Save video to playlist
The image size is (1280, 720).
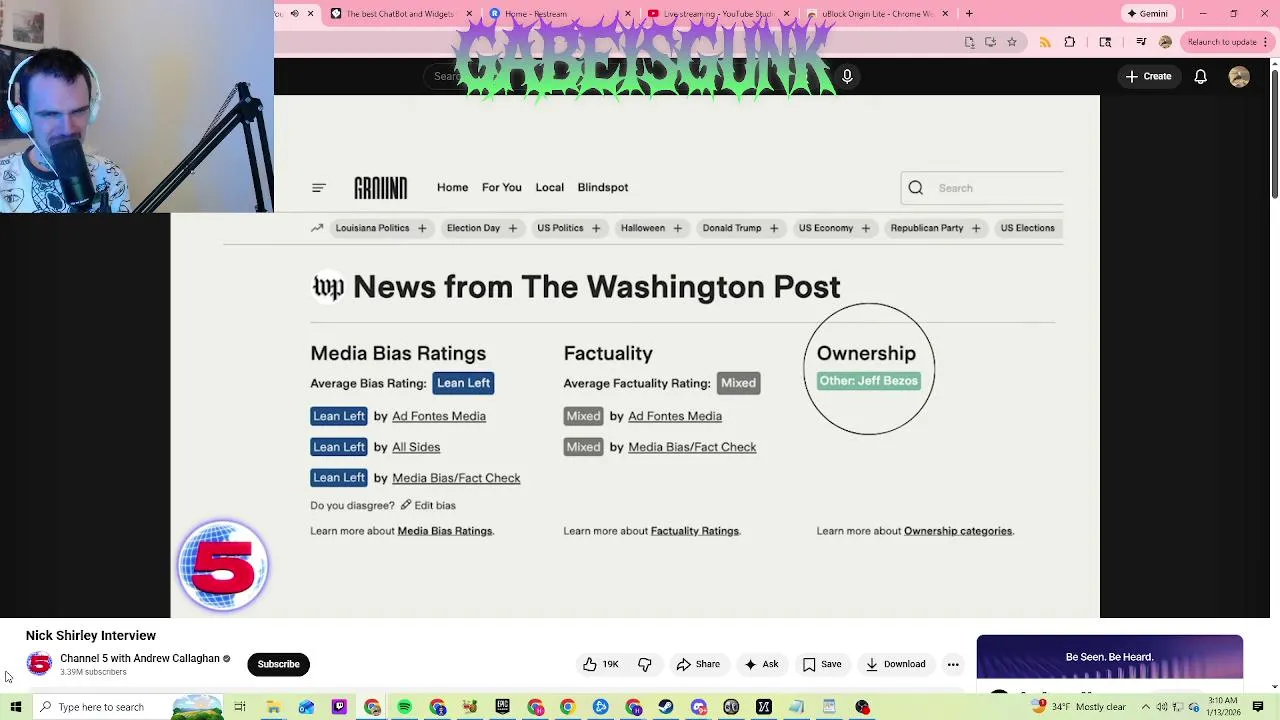pyautogui.click(x=822, y=664)
